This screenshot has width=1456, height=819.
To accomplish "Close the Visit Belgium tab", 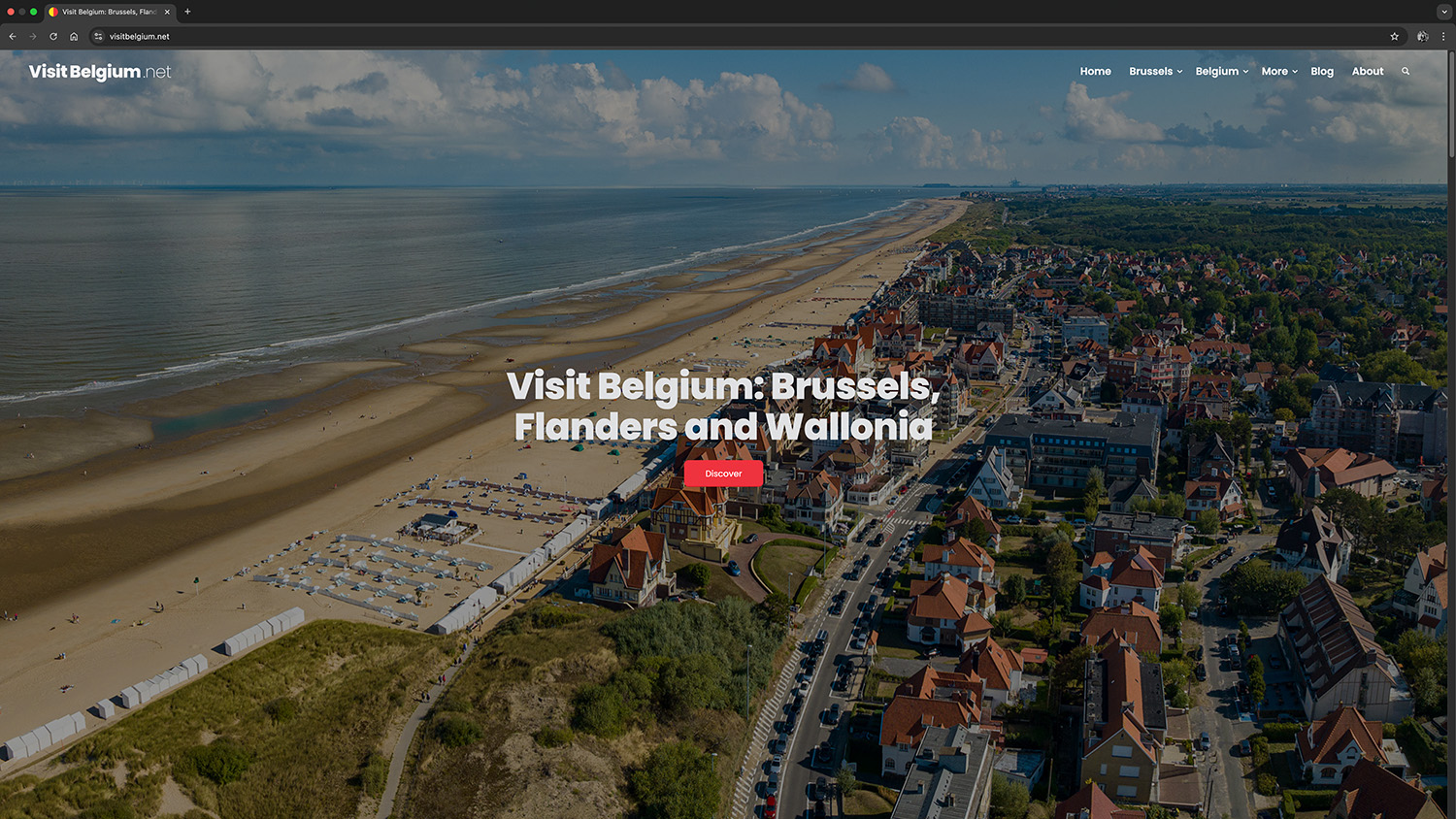I will [167, 12].
